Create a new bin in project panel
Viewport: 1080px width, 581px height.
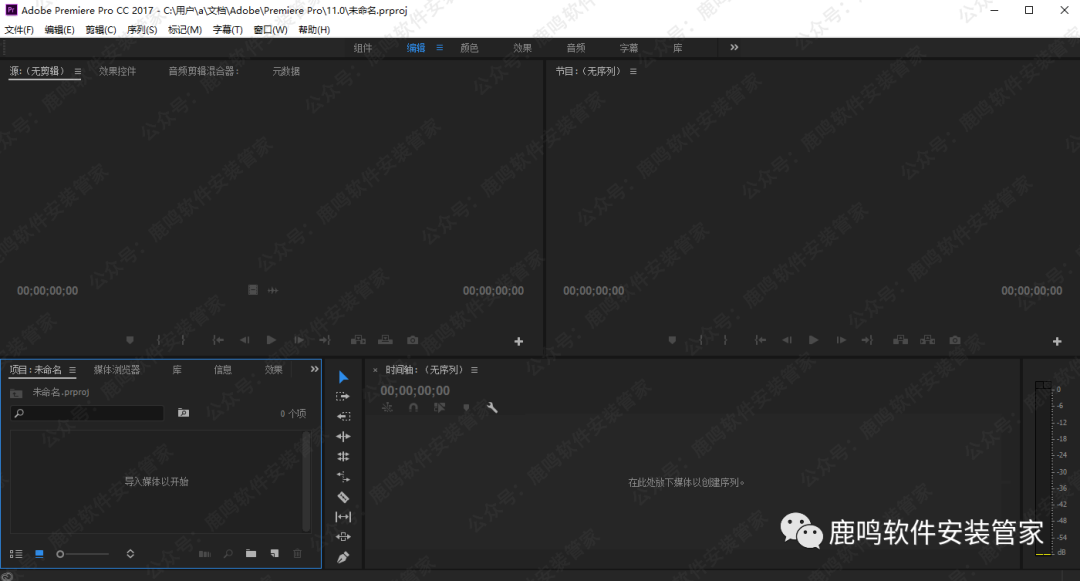pos(251,553)
